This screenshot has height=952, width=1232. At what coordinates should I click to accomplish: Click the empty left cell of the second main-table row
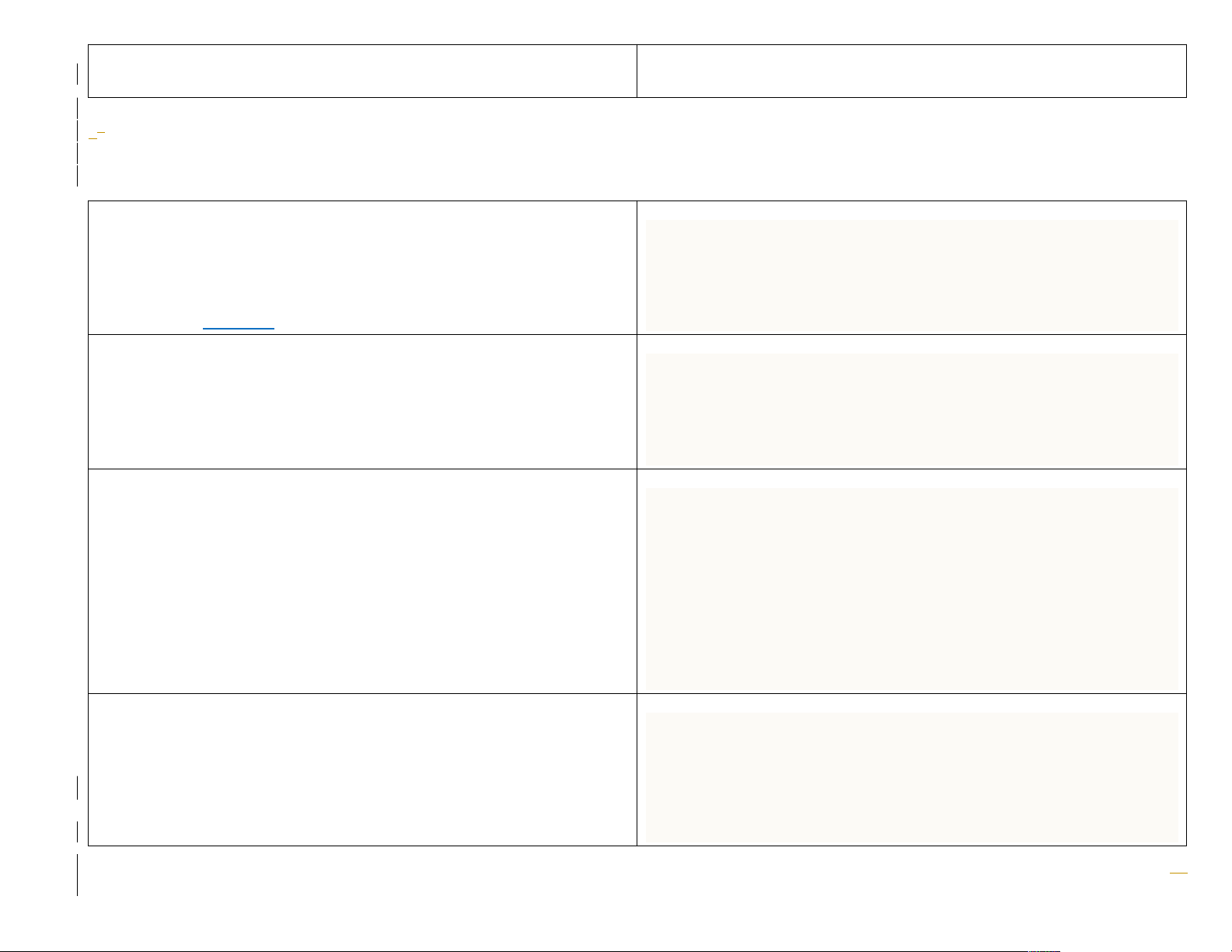click(361, 401)
